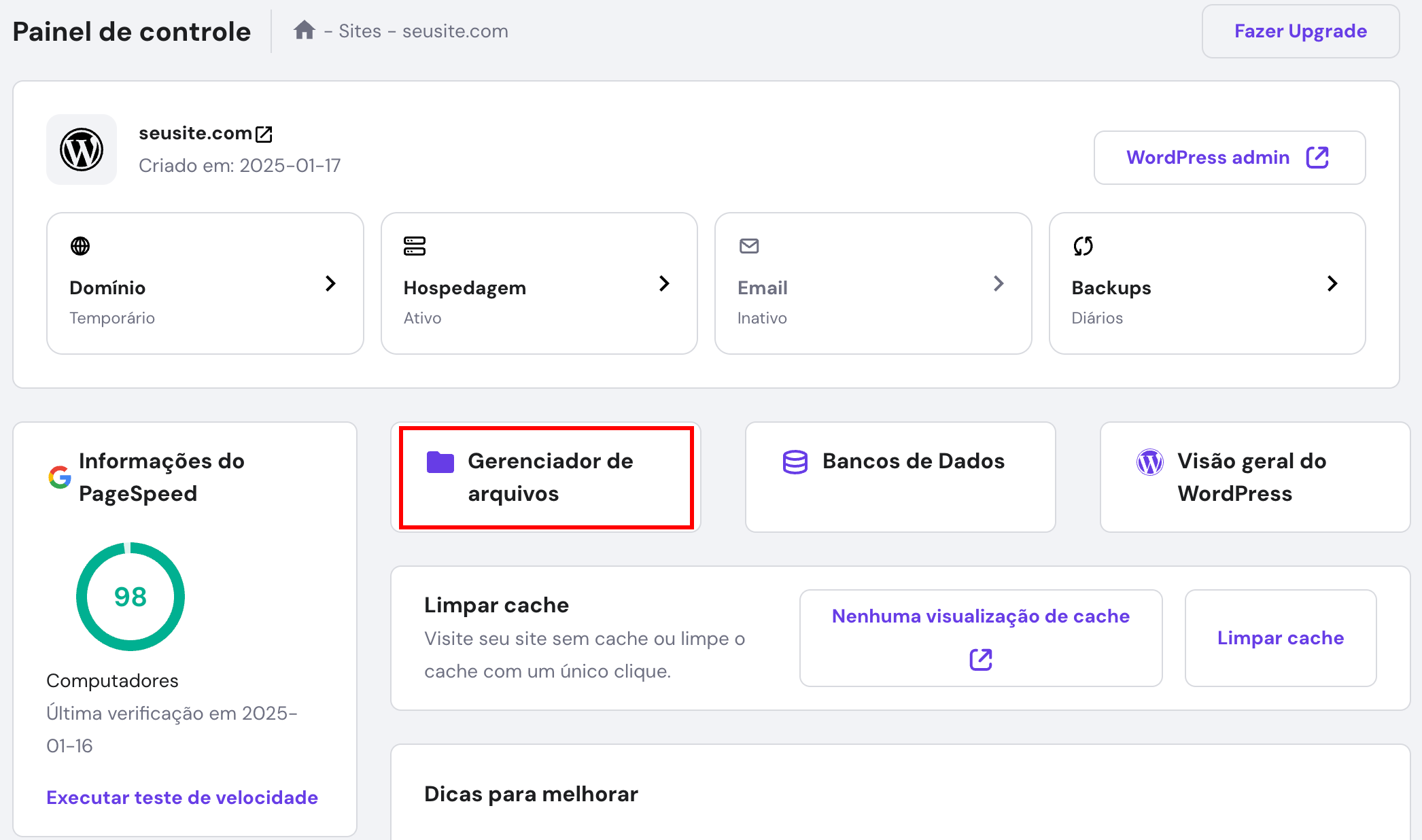
Task: Click the WordPress site logo icon
Action: [81, 150]
